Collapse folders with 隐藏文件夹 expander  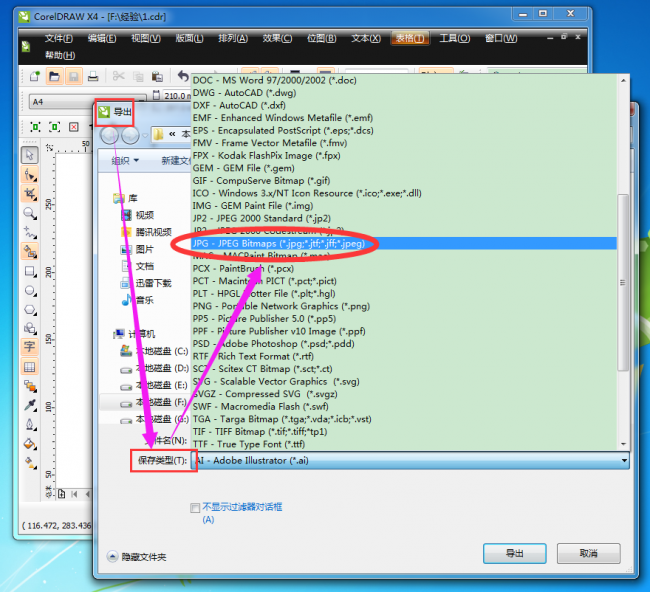[x=136, y=557]
